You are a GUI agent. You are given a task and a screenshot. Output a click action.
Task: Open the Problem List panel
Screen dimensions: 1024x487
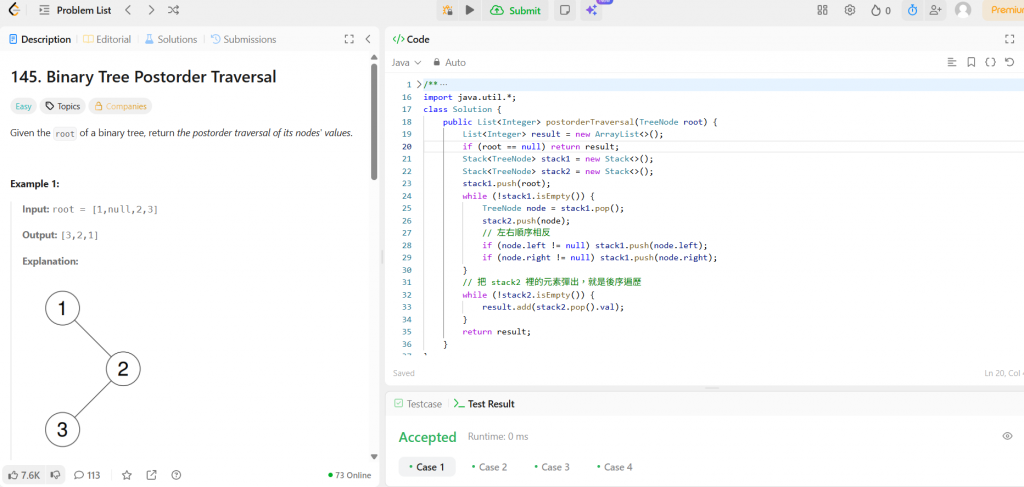pyautogui.click(x=75, y=10)
